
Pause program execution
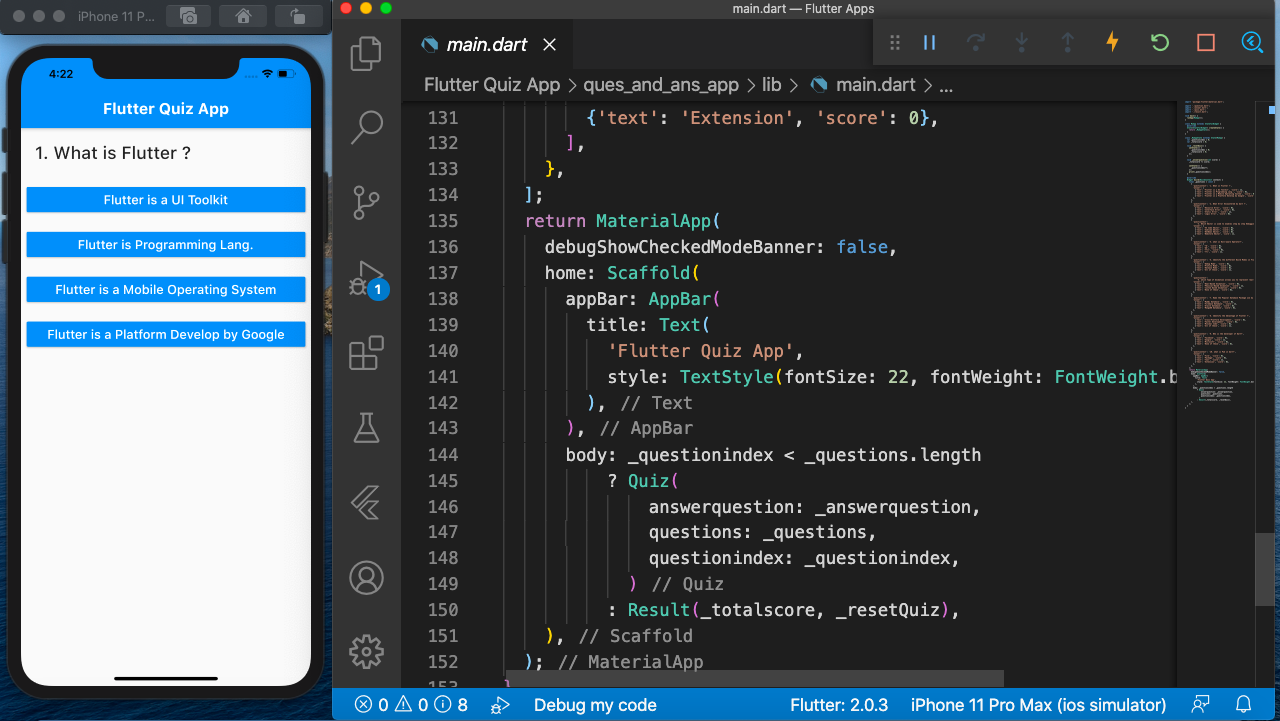click(929, 42)
